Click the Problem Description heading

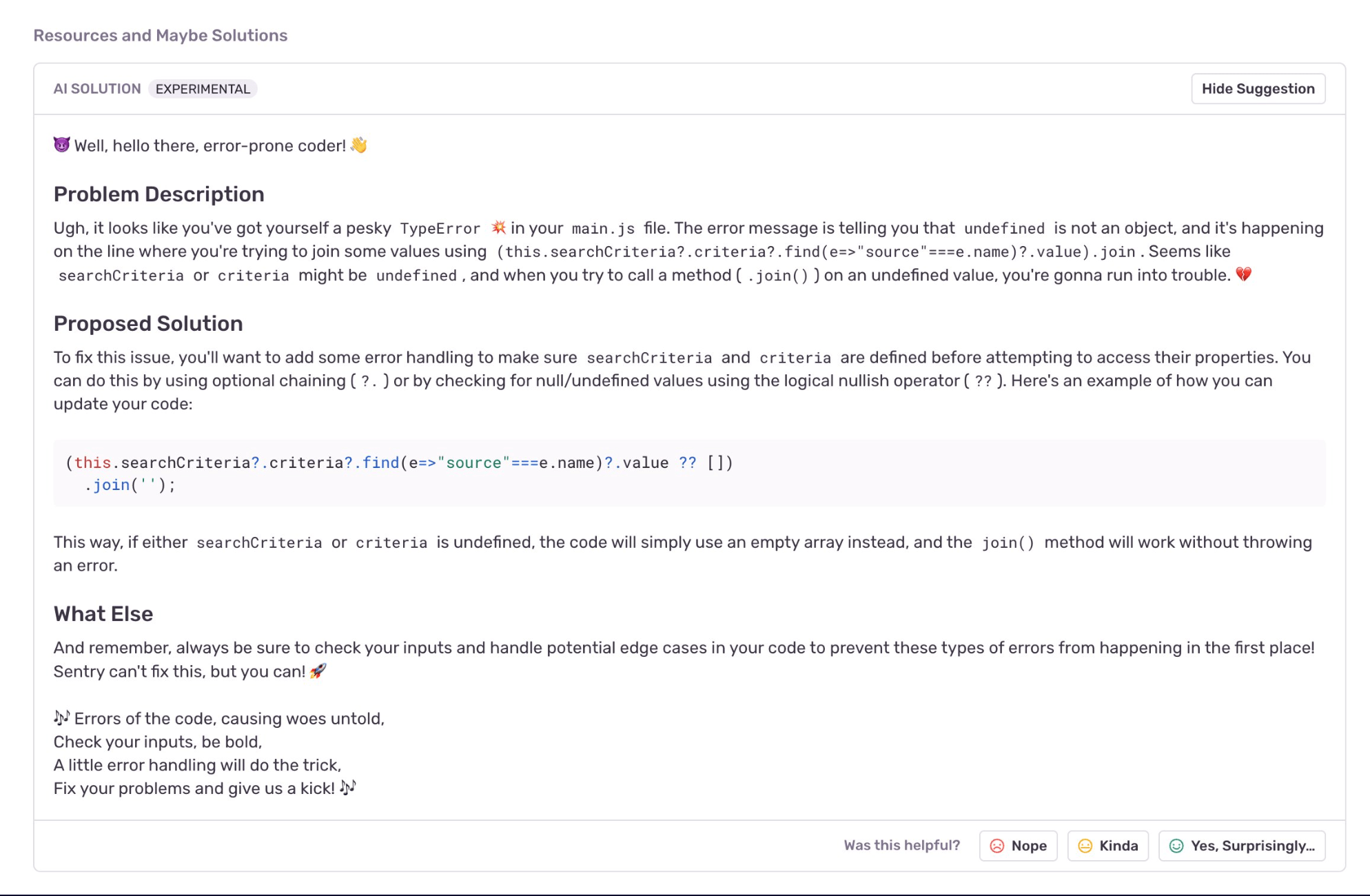(159, 194)
